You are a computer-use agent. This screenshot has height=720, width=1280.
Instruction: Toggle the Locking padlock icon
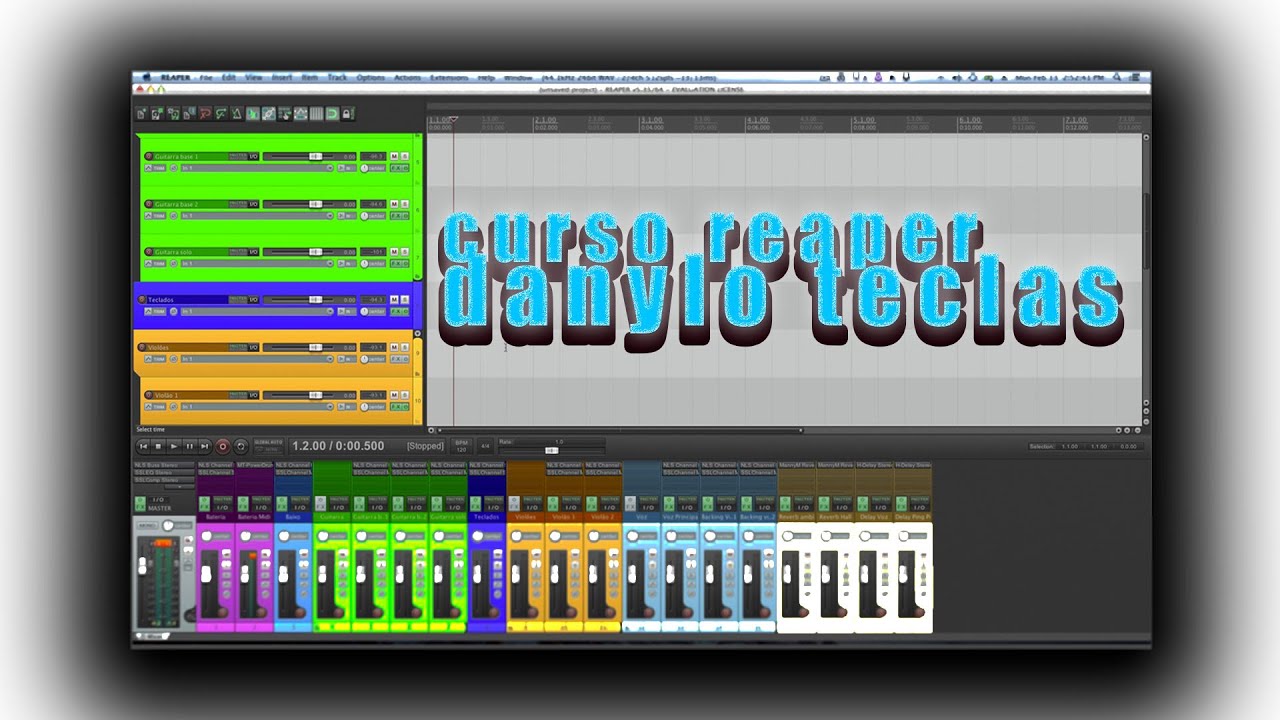(x=348, y=113)
